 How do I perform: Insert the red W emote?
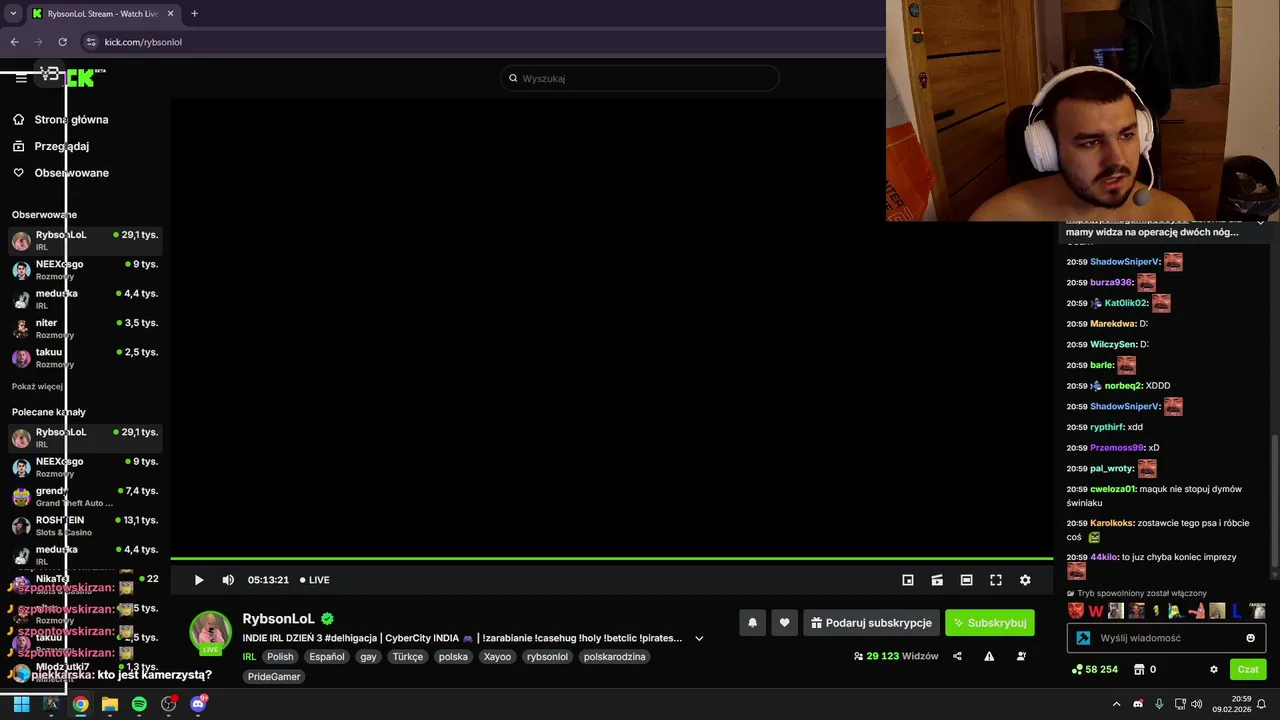[x=1096, y=611]
